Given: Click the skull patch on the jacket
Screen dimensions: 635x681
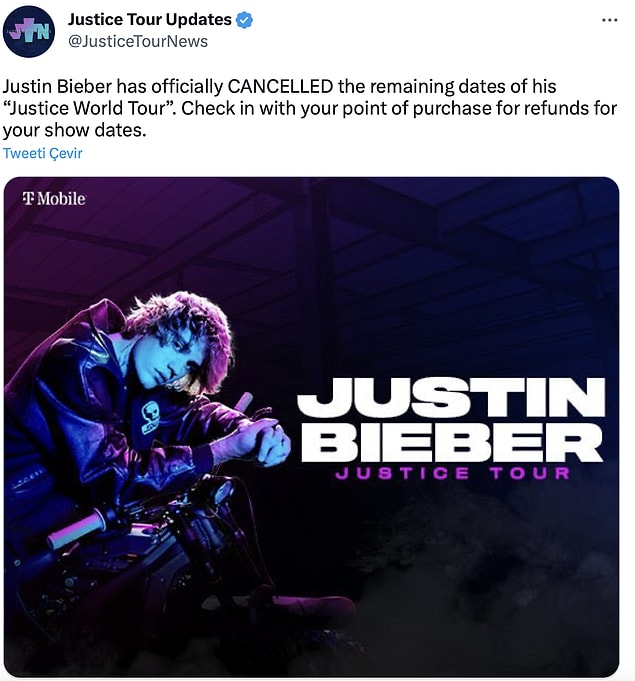Looking at the screenshot, I should (x=150, y=417).
